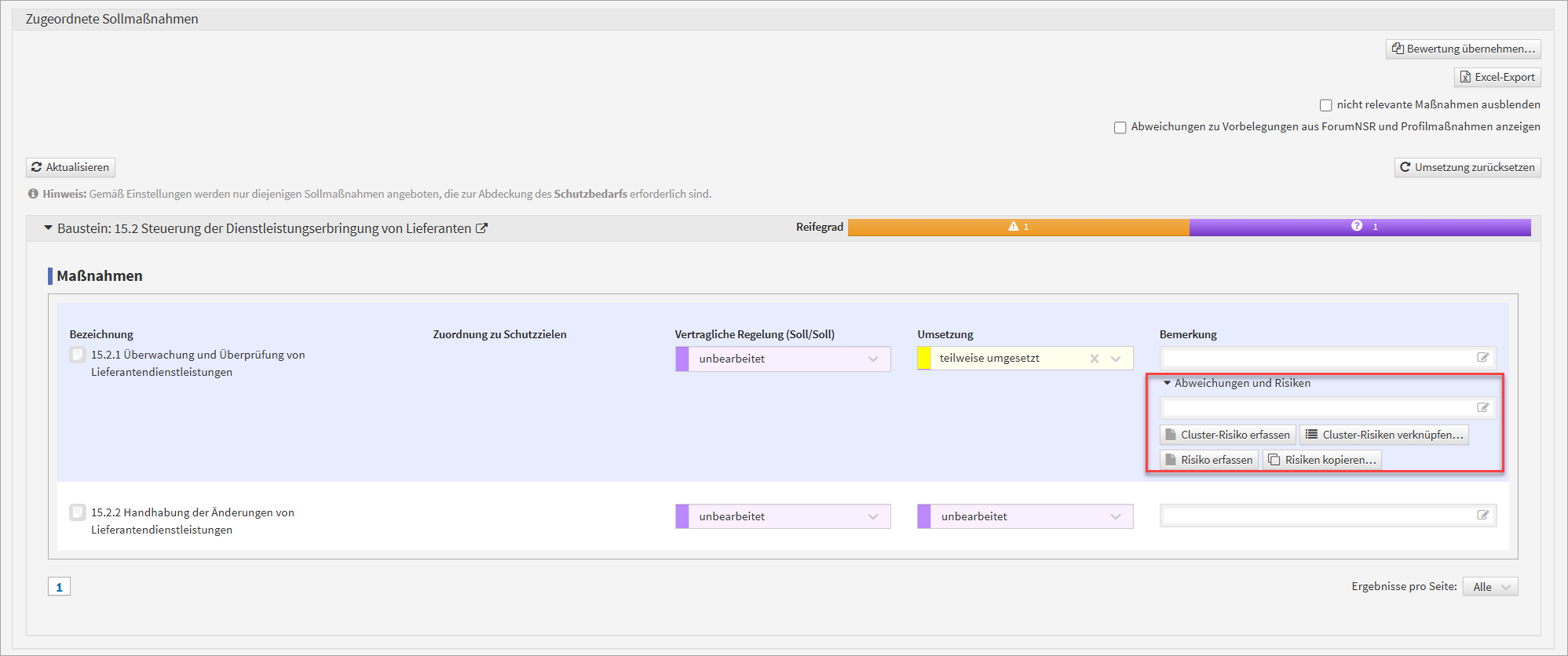
Task: Open external link icon next to Baustein 15.2
Action: point(481,228)
